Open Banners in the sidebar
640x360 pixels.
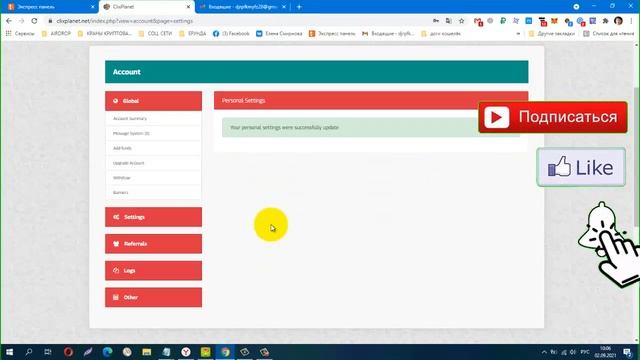[x=153, y=192]
